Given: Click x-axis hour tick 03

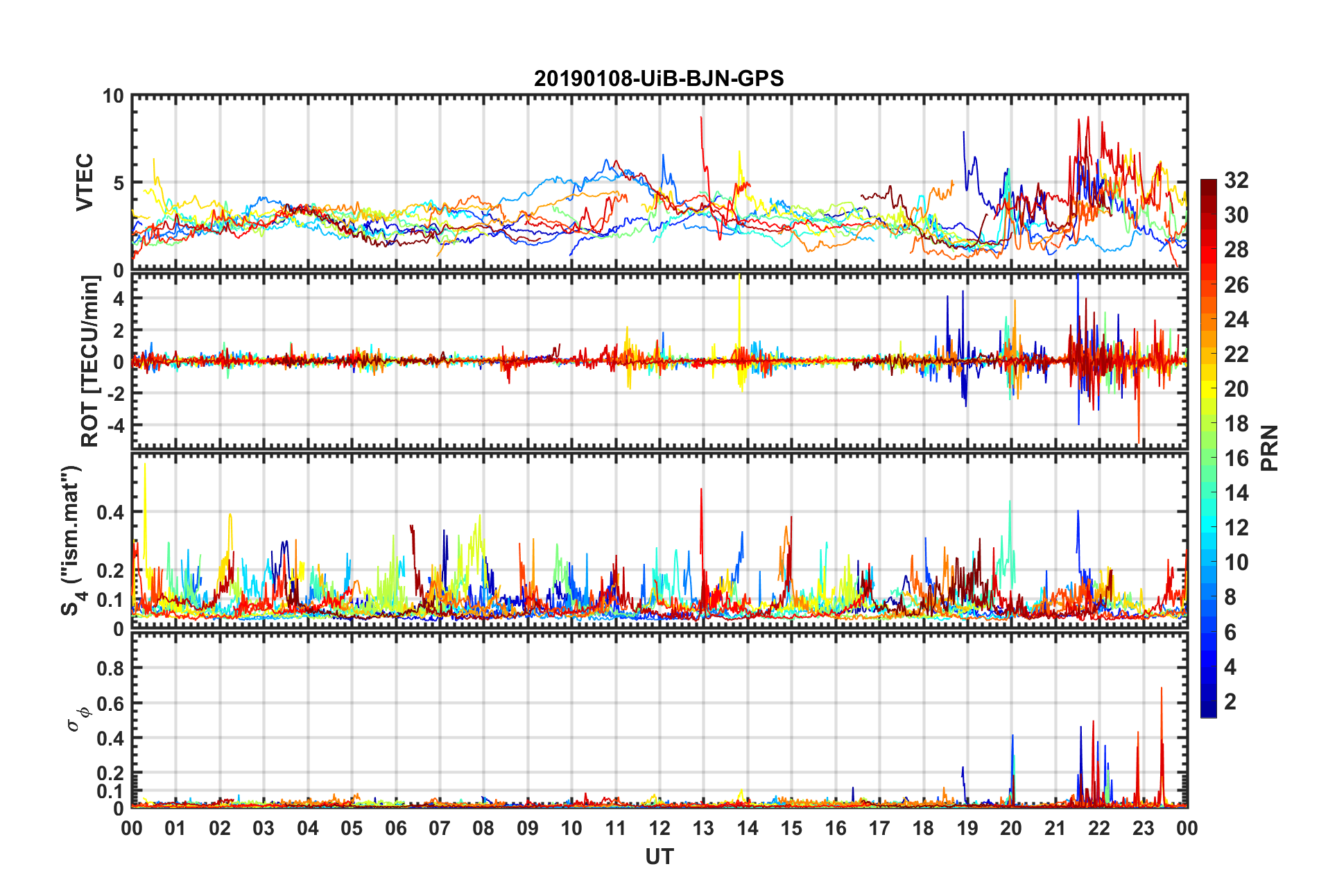Looking at the screenshot, I should (264, 828).
